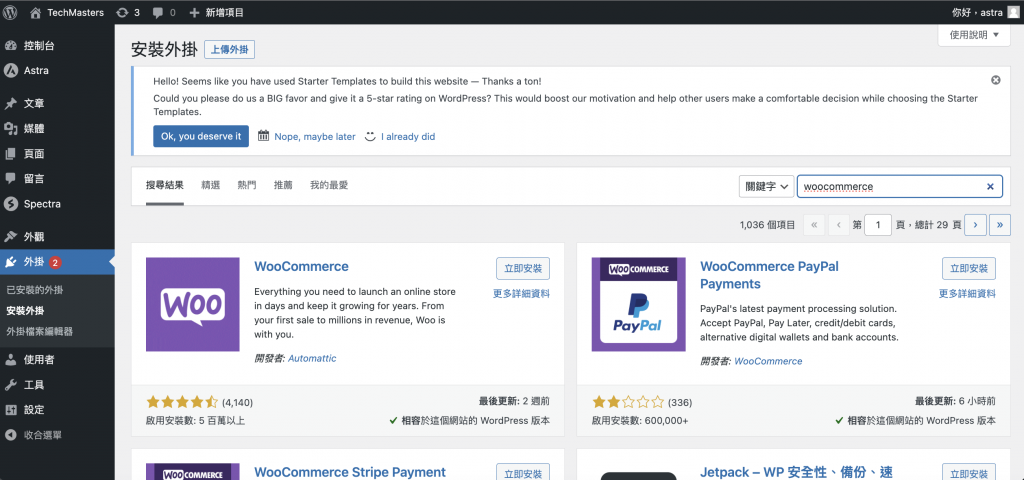
Task: Go to 文章 posts in the sidebar
Action: tap(57, 103)
